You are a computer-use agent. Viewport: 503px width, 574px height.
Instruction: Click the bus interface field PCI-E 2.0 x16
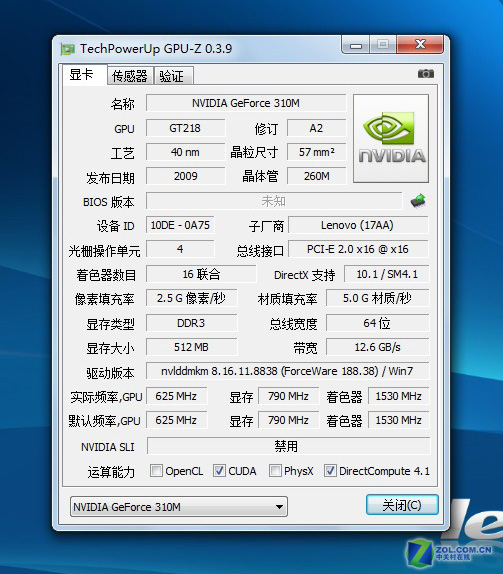click(x=358, y=249)
